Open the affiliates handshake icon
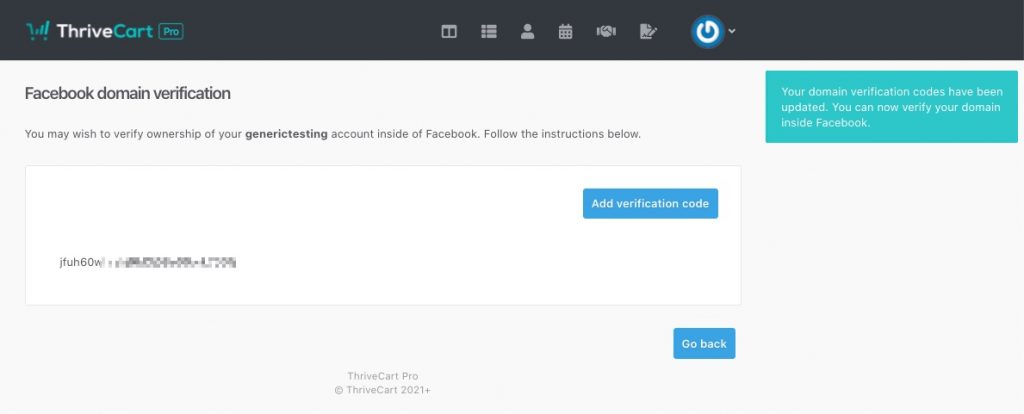1024x414 pixels. (606, 31)
